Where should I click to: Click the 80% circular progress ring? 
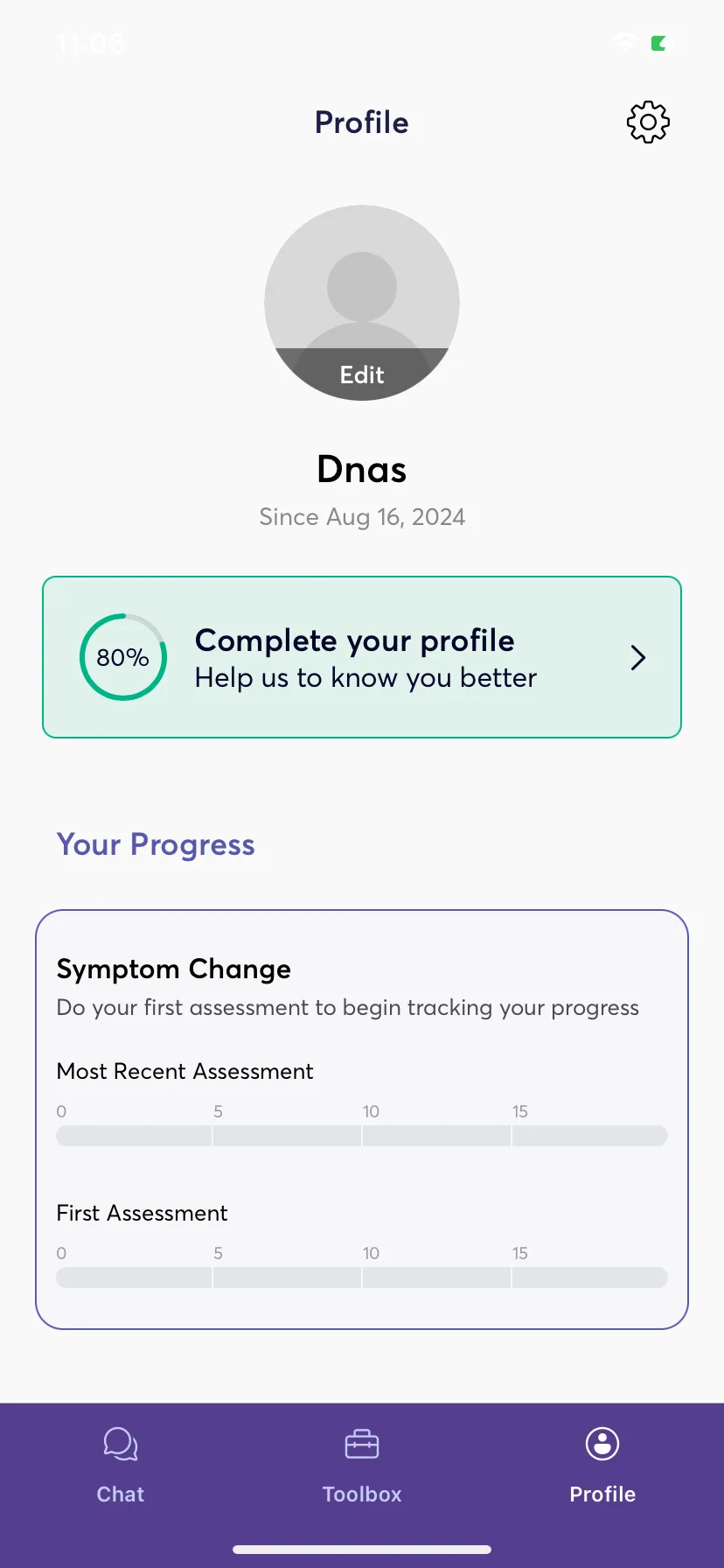point(123,657)
